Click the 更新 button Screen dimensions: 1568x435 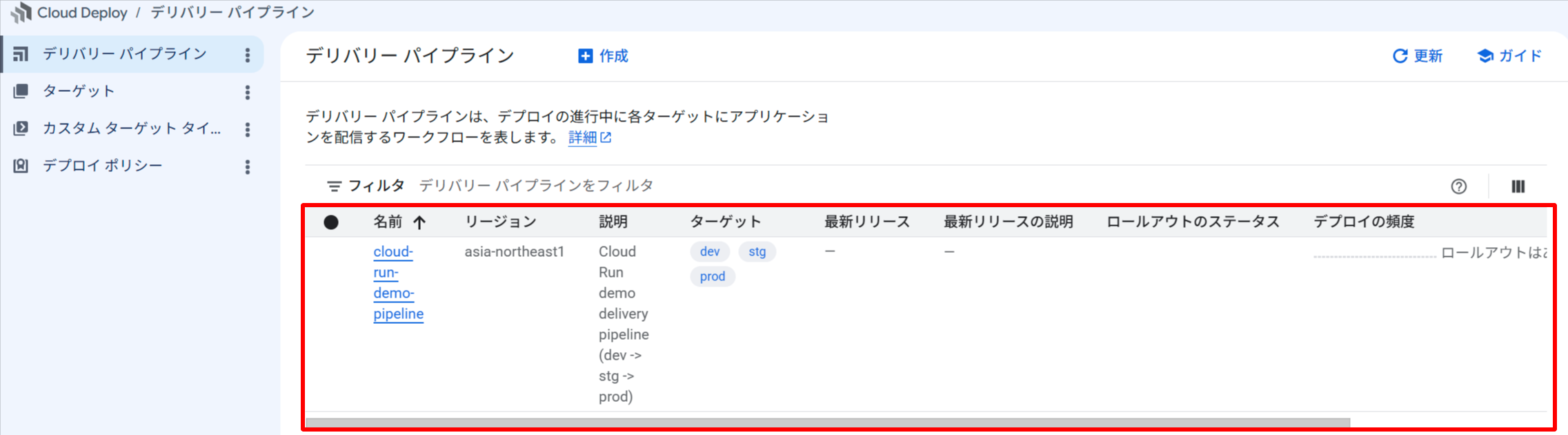coord(1418,56)
